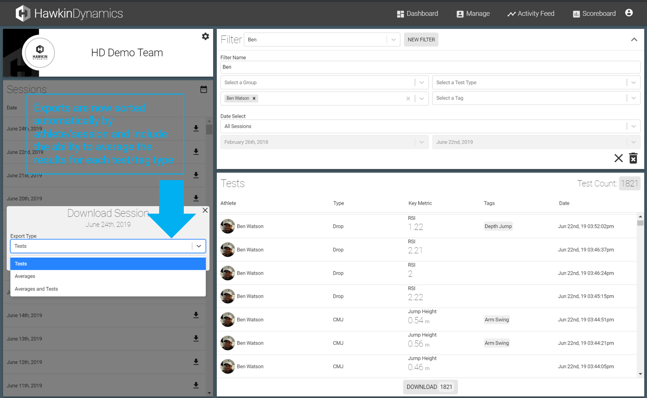Select the RSI 2.22 test row value
This screenshot has width=647, height=398.
415,297
